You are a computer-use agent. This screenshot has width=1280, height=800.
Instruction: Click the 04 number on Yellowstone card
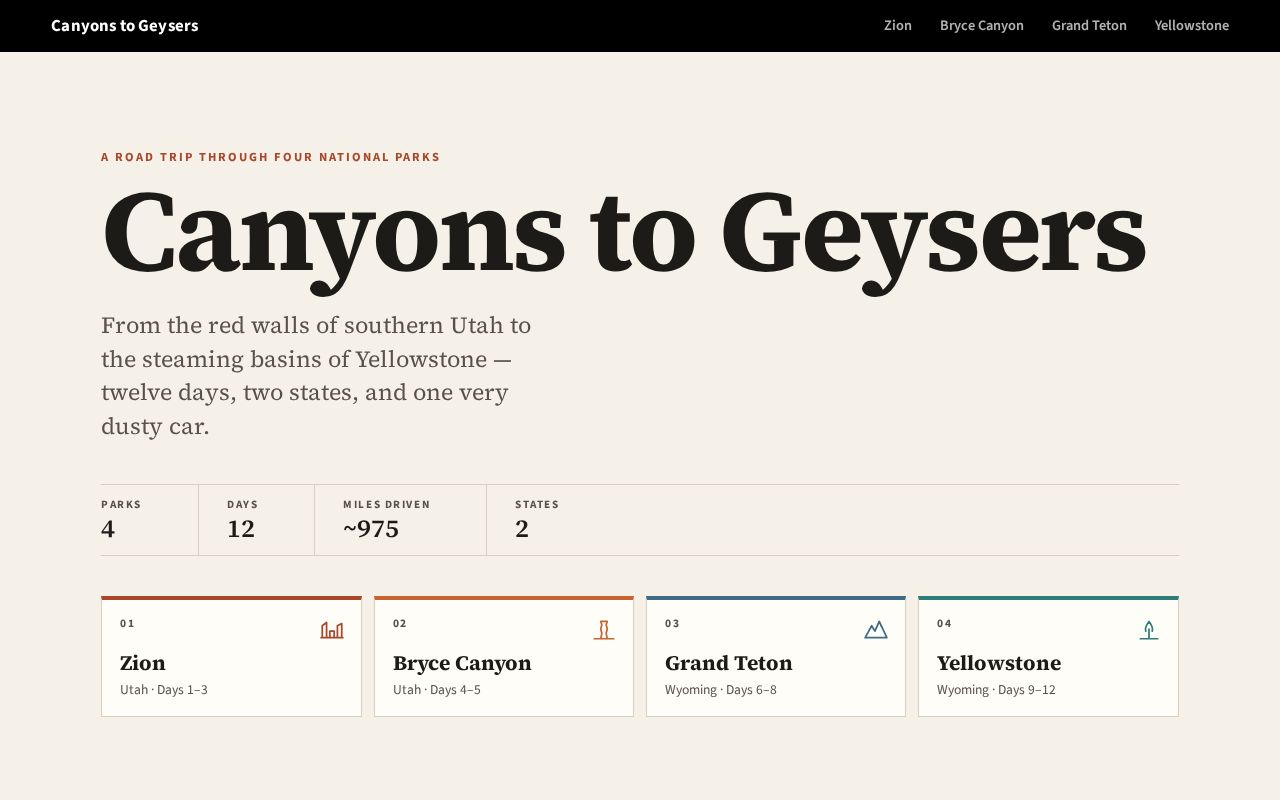click(x=944, y=624)
